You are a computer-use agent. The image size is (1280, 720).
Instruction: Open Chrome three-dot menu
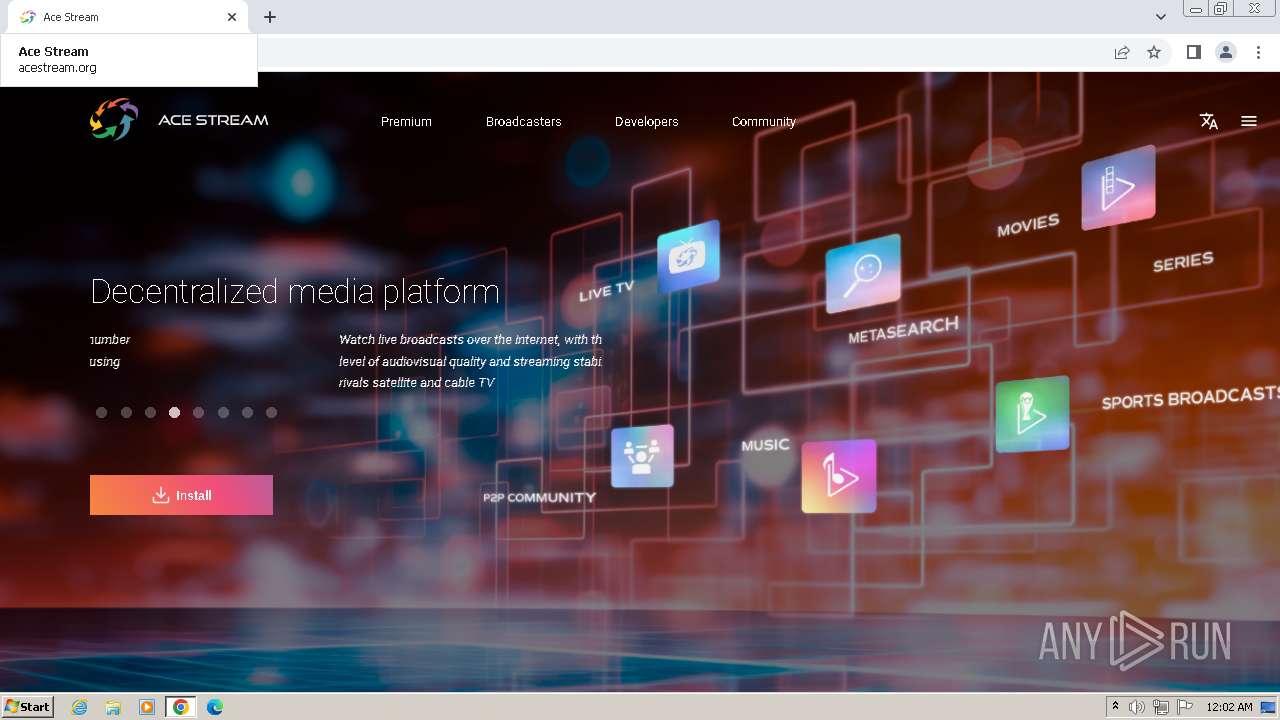pyautogui.click(x=1258, y=52)
